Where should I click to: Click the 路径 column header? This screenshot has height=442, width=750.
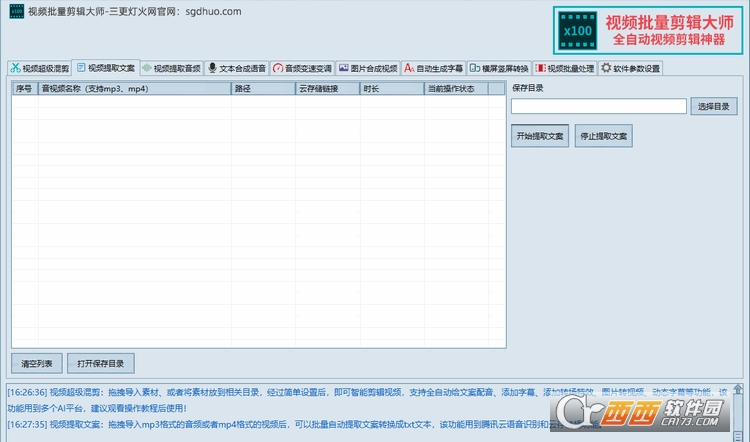pyautogui.click(x=264, y=88)
